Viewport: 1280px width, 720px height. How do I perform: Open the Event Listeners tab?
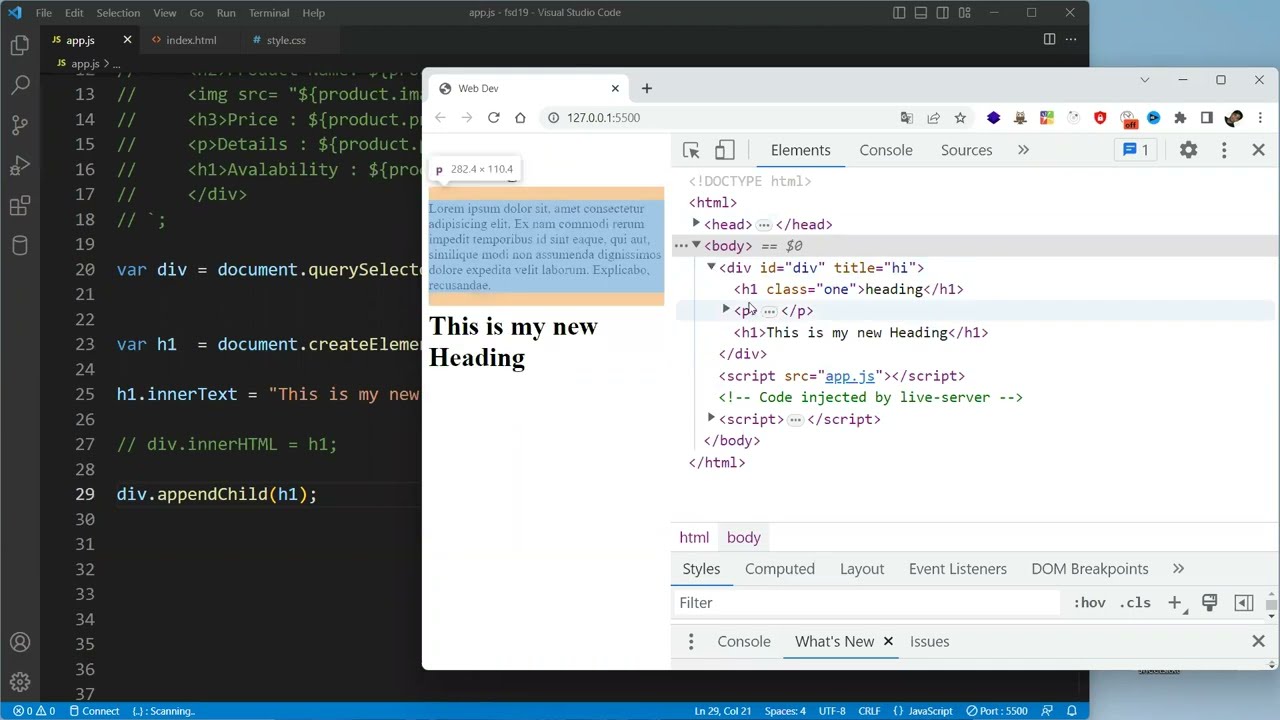click(958, 569)
